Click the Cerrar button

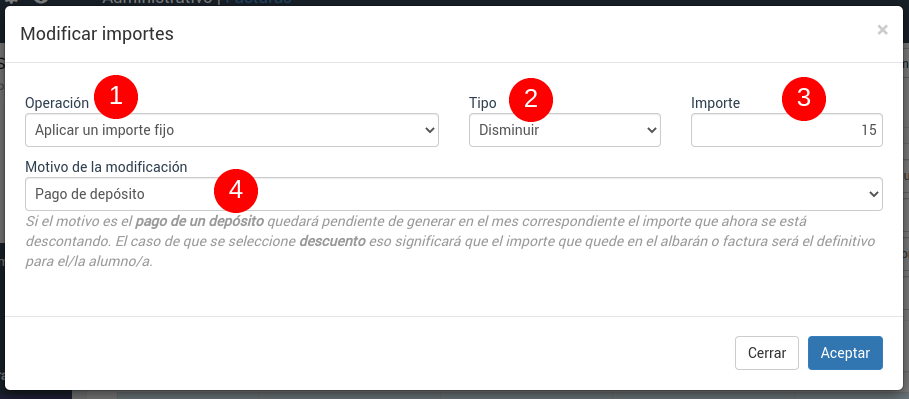(767, 353)
